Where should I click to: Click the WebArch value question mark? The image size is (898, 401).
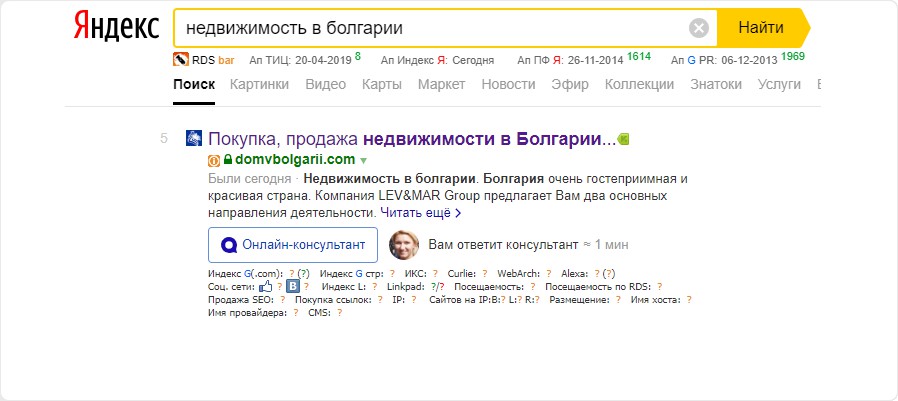(x=549, y=274)
